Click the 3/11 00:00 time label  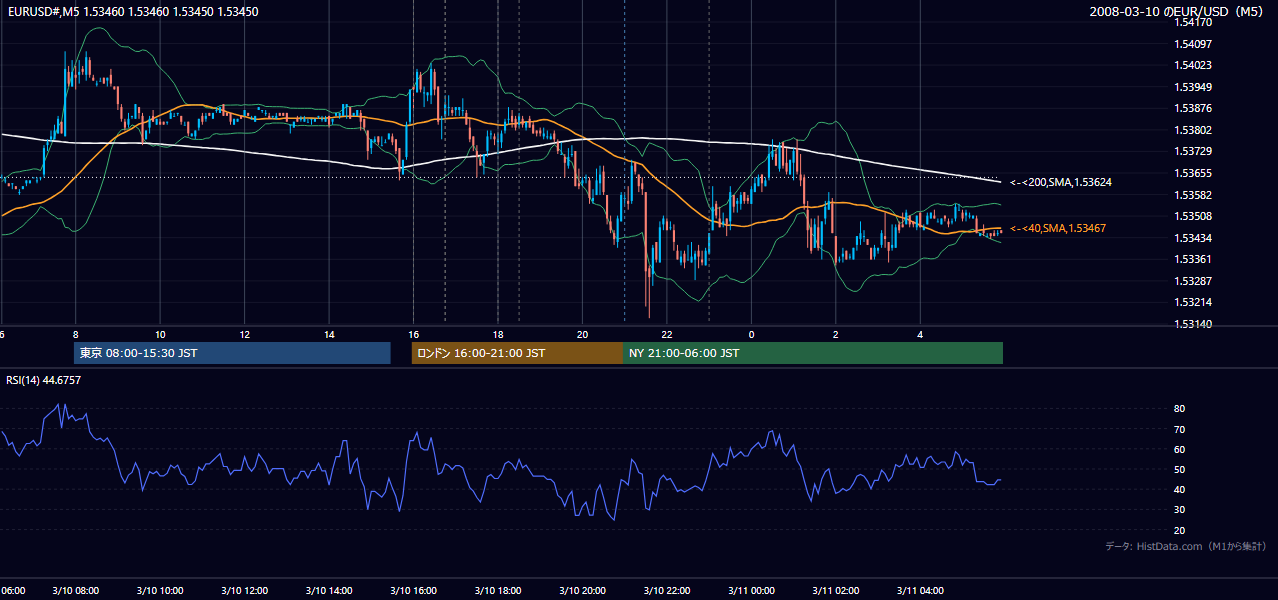click(752, 591)
